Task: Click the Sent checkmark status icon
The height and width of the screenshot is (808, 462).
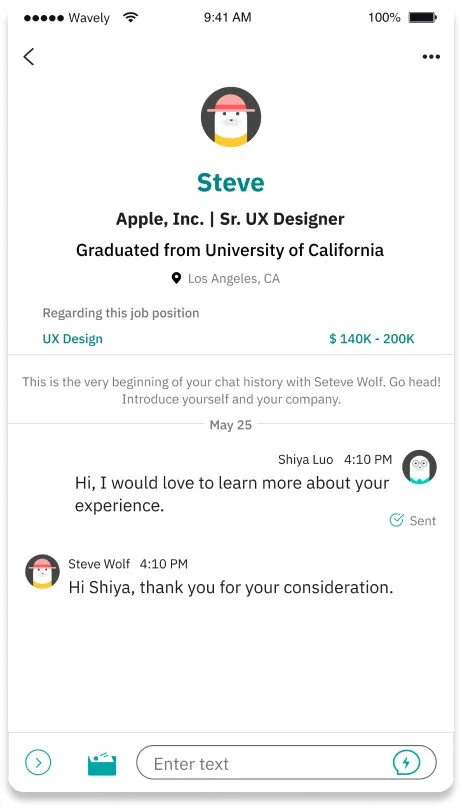Action: (x=396, y=520)
